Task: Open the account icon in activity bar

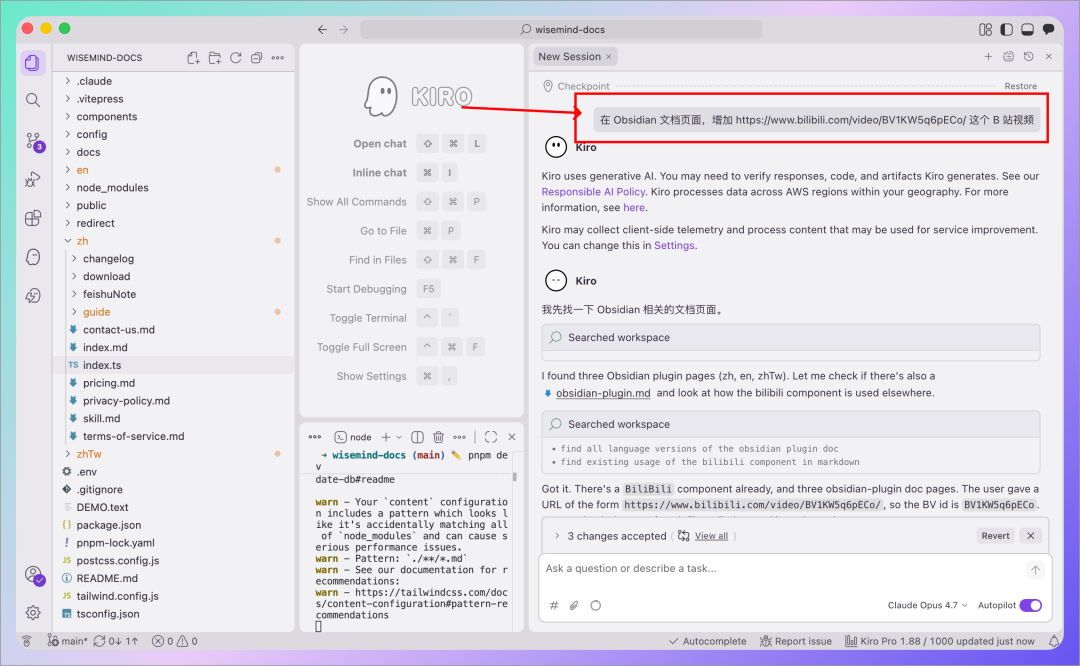Action: point(33,574)
